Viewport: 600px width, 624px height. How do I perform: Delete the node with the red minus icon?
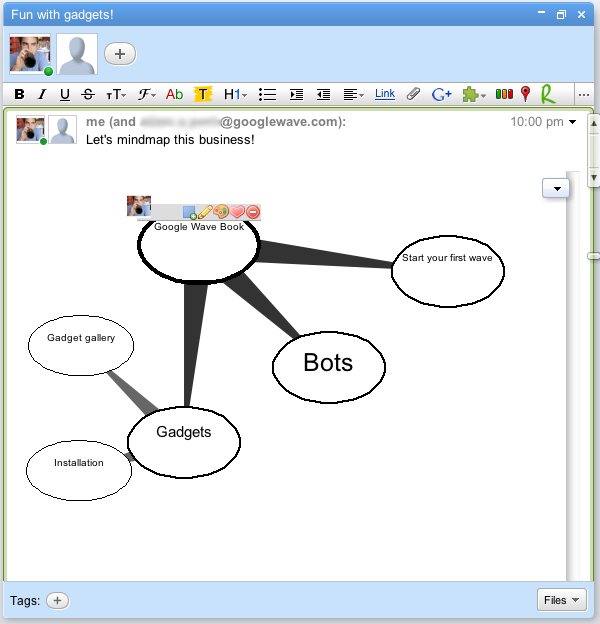(x=253, y=212)
